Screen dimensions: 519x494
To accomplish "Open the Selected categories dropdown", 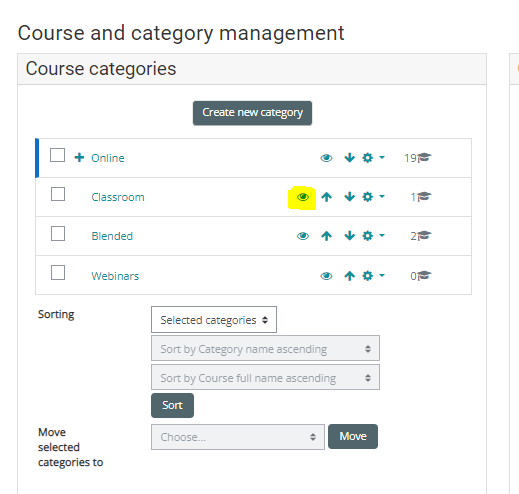I will 214,320.
